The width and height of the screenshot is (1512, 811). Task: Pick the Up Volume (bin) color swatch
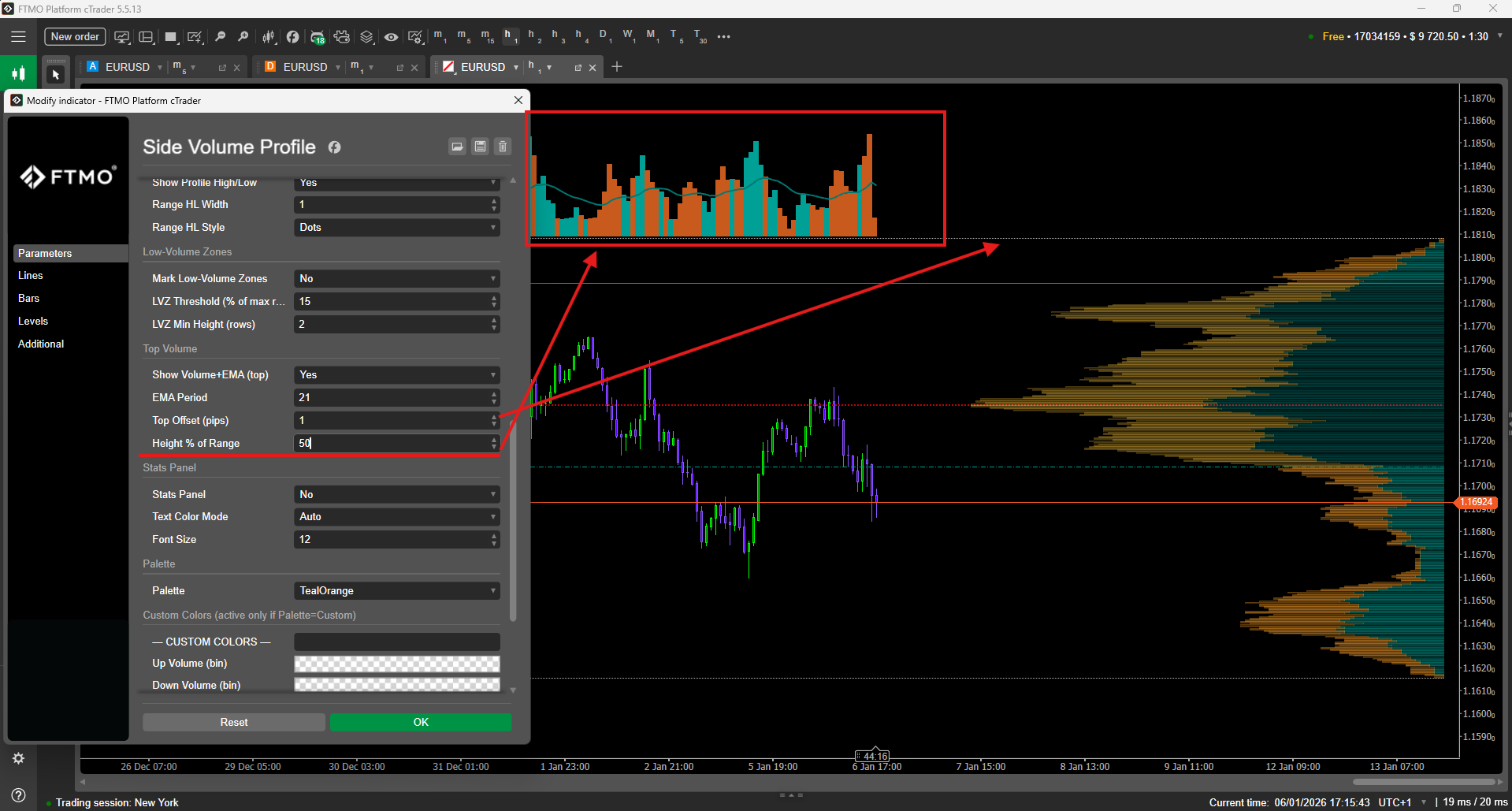coord(397,664)
